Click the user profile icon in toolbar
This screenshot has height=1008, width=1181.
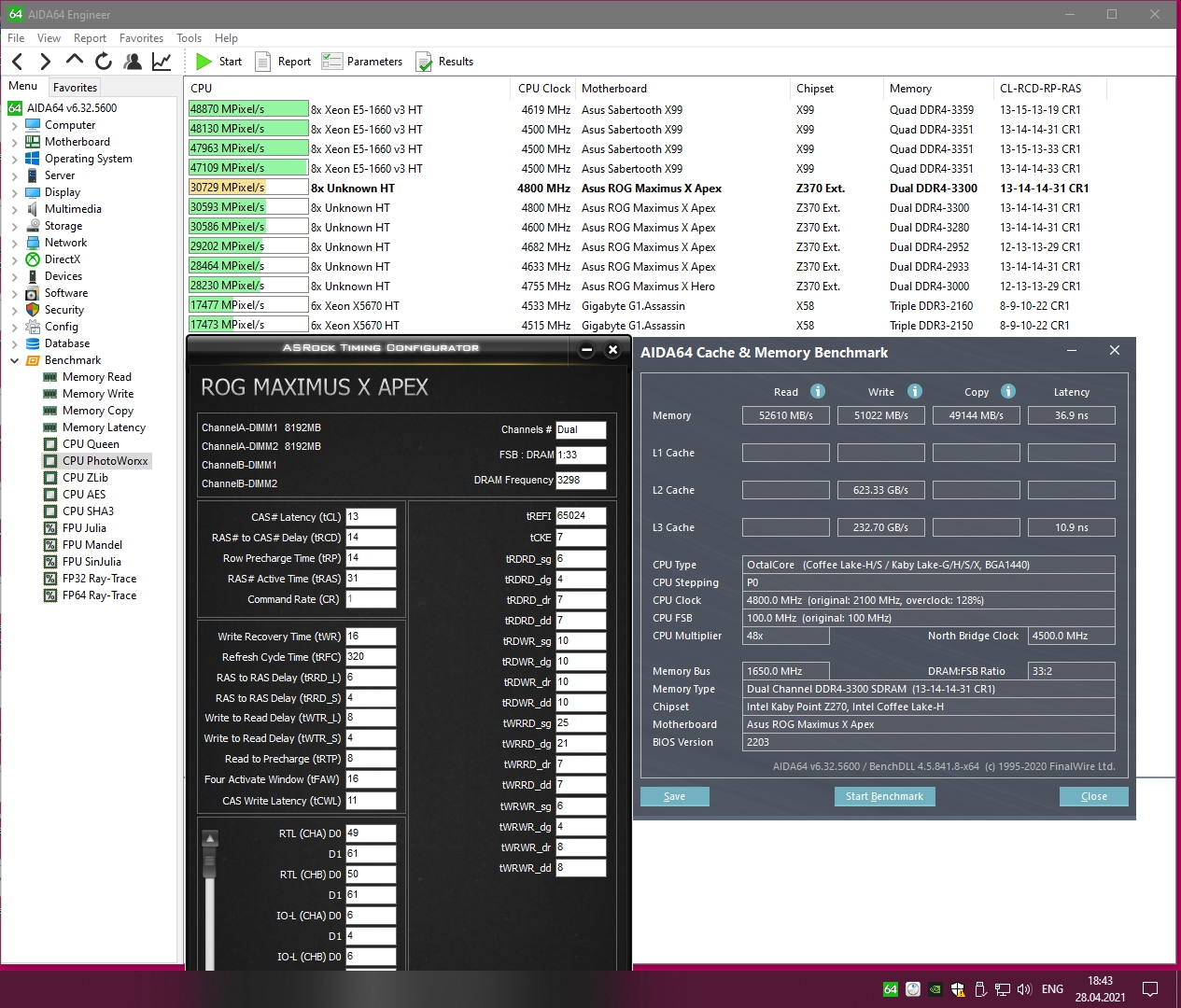click(x=133, y=62)
